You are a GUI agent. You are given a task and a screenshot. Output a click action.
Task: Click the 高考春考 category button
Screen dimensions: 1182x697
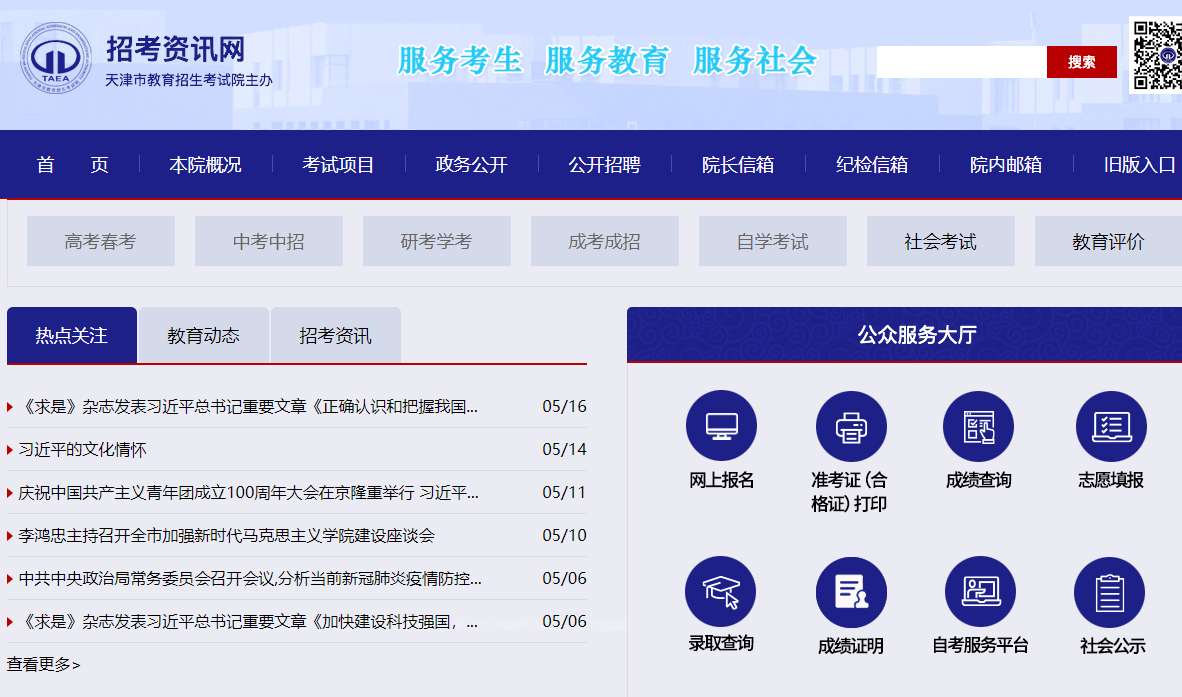(x=100, y=242)
